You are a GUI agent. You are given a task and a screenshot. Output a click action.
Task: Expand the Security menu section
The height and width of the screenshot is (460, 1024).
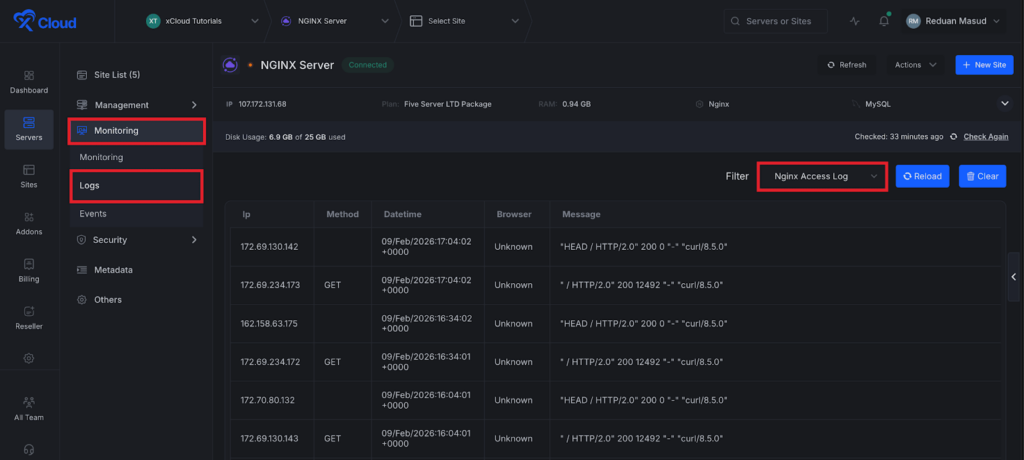point(135,240)
